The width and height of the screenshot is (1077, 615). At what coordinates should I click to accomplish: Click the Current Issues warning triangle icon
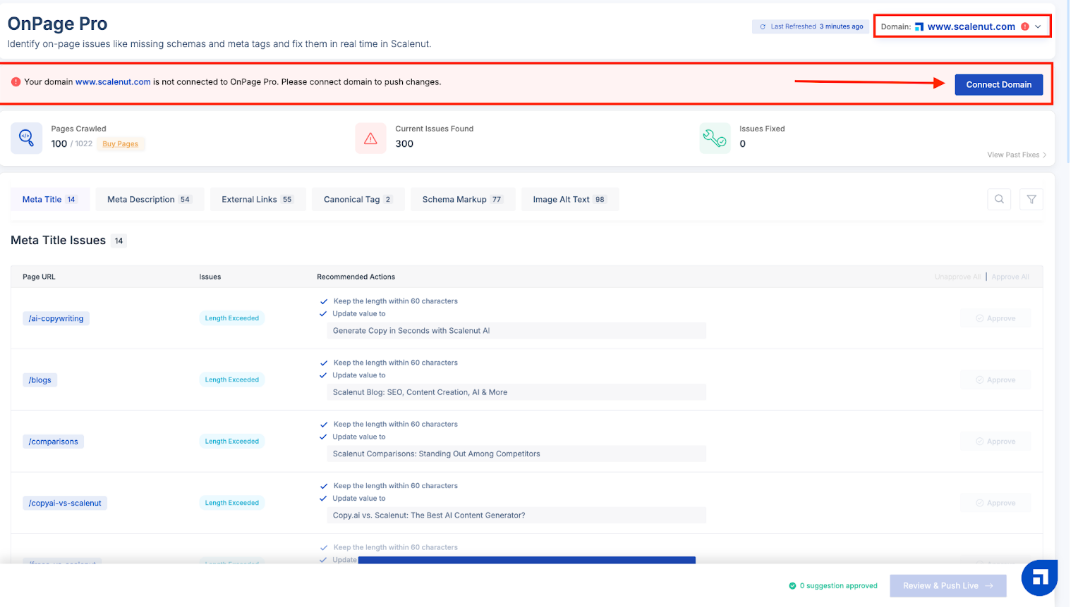point(371,138)
